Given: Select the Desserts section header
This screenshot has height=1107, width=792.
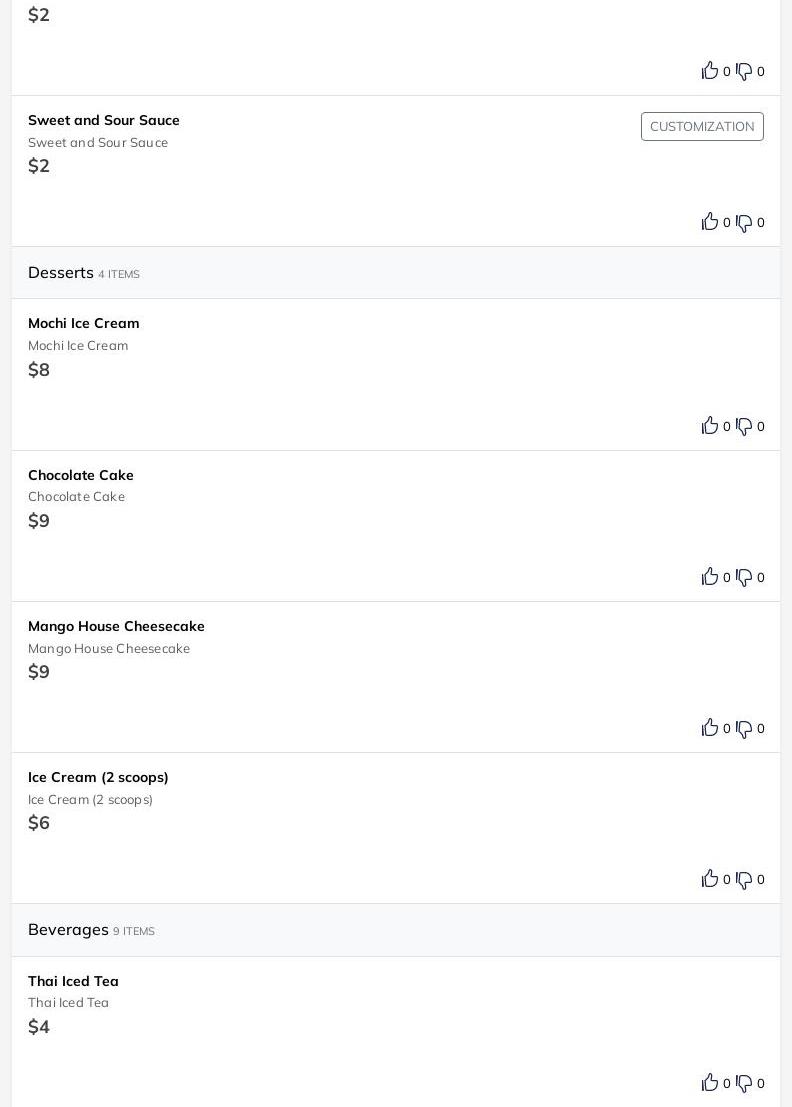Looking at the screenshot, I should [x=396, y=273].
